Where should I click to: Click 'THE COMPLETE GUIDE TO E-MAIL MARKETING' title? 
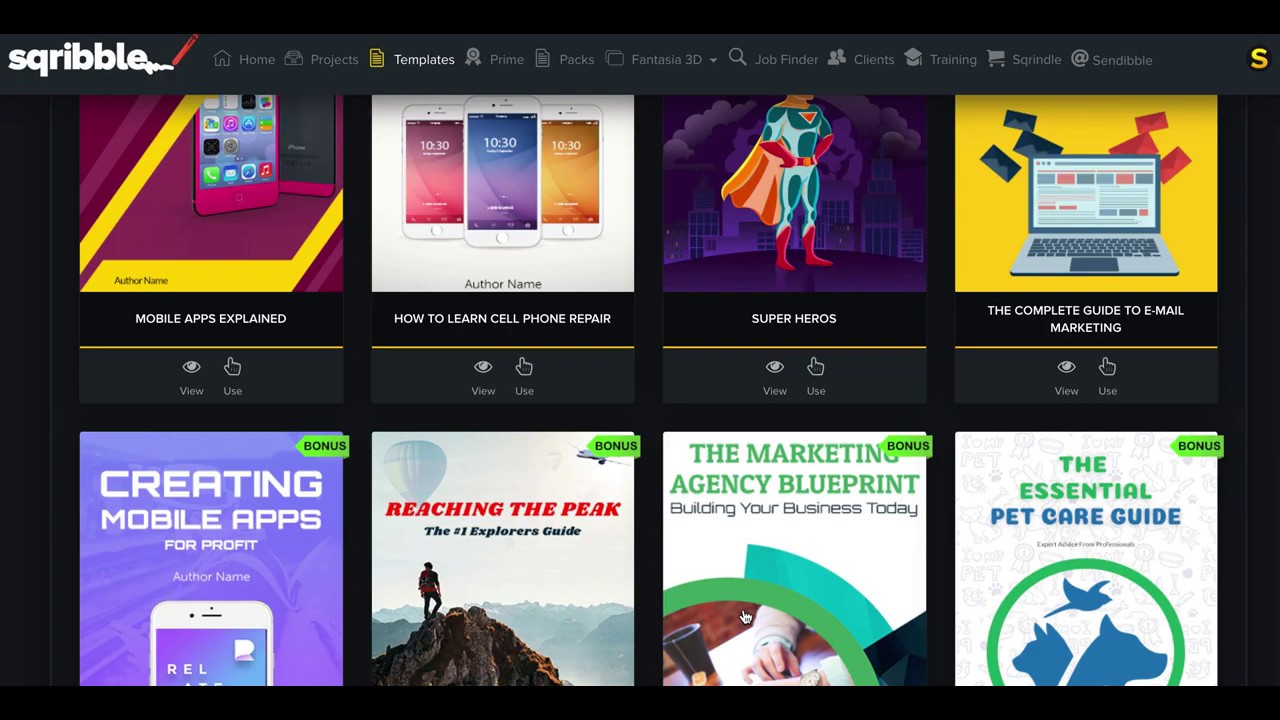click(1085, 319)
